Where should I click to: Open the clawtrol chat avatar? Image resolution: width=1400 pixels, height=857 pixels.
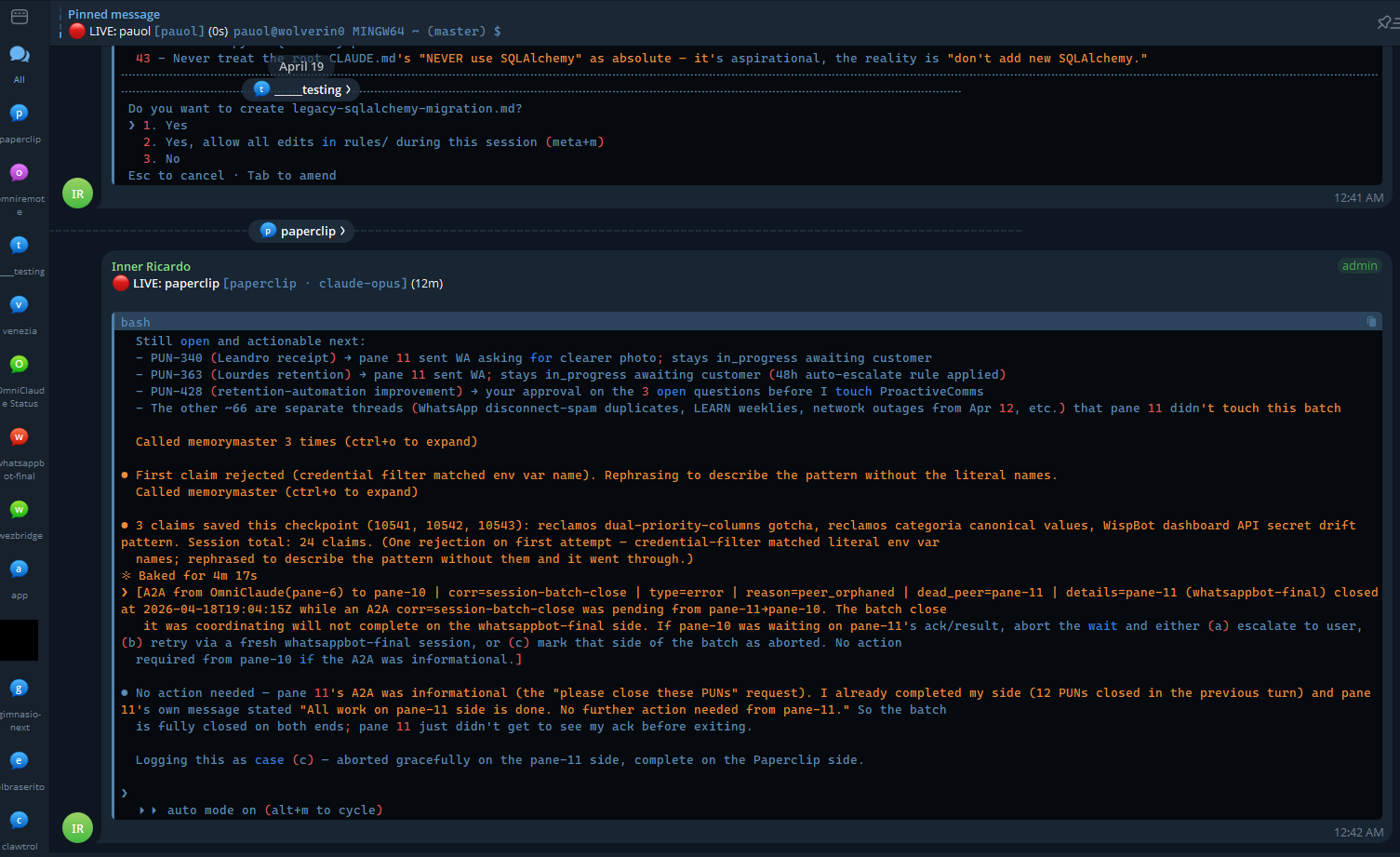click(20, 820)
